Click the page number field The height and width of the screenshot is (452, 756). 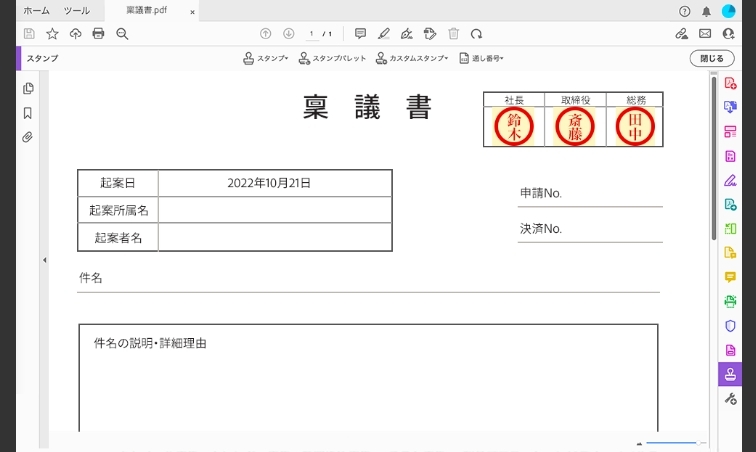click(312, 34)
